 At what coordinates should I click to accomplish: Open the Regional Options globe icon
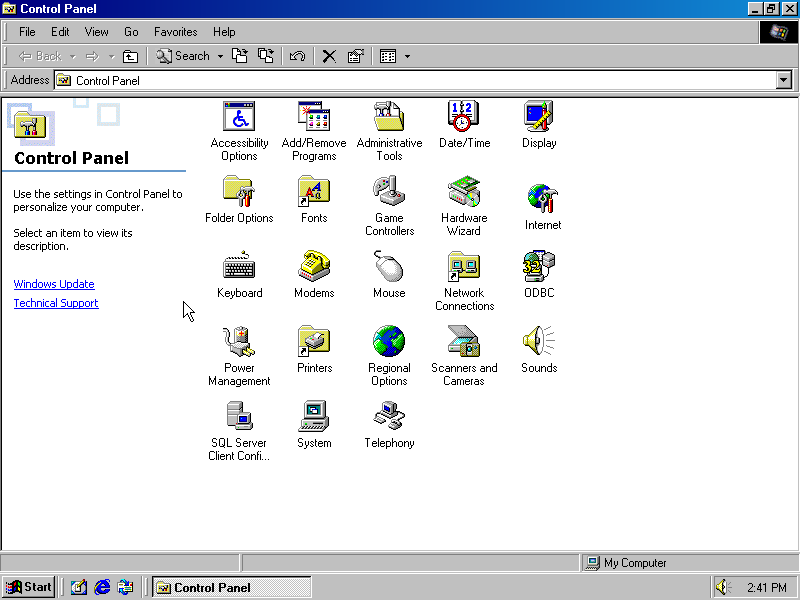(389, 342)
